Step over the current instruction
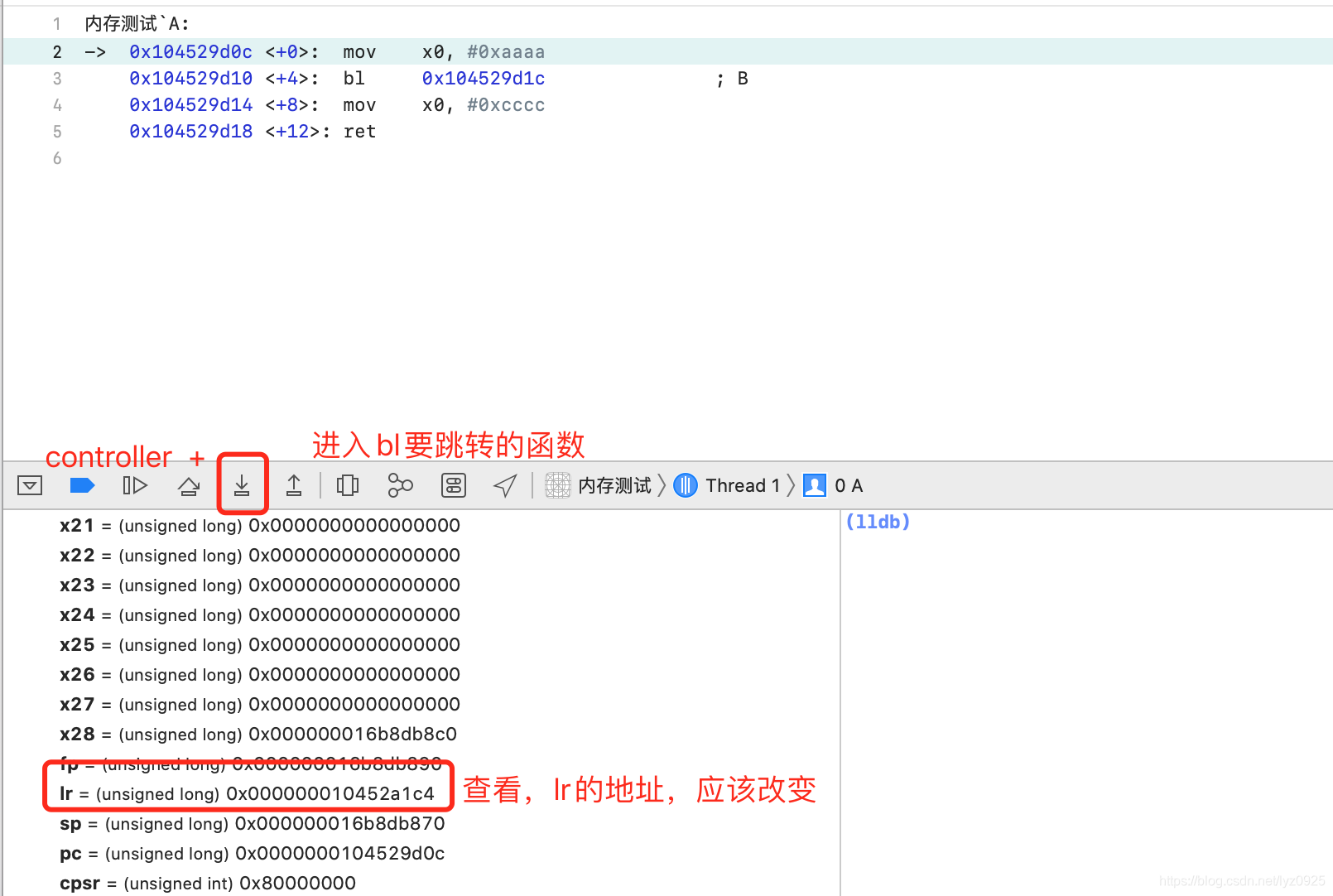This screenshot has height=896, width=1333. pyautogui.click(x=189, y=485)
